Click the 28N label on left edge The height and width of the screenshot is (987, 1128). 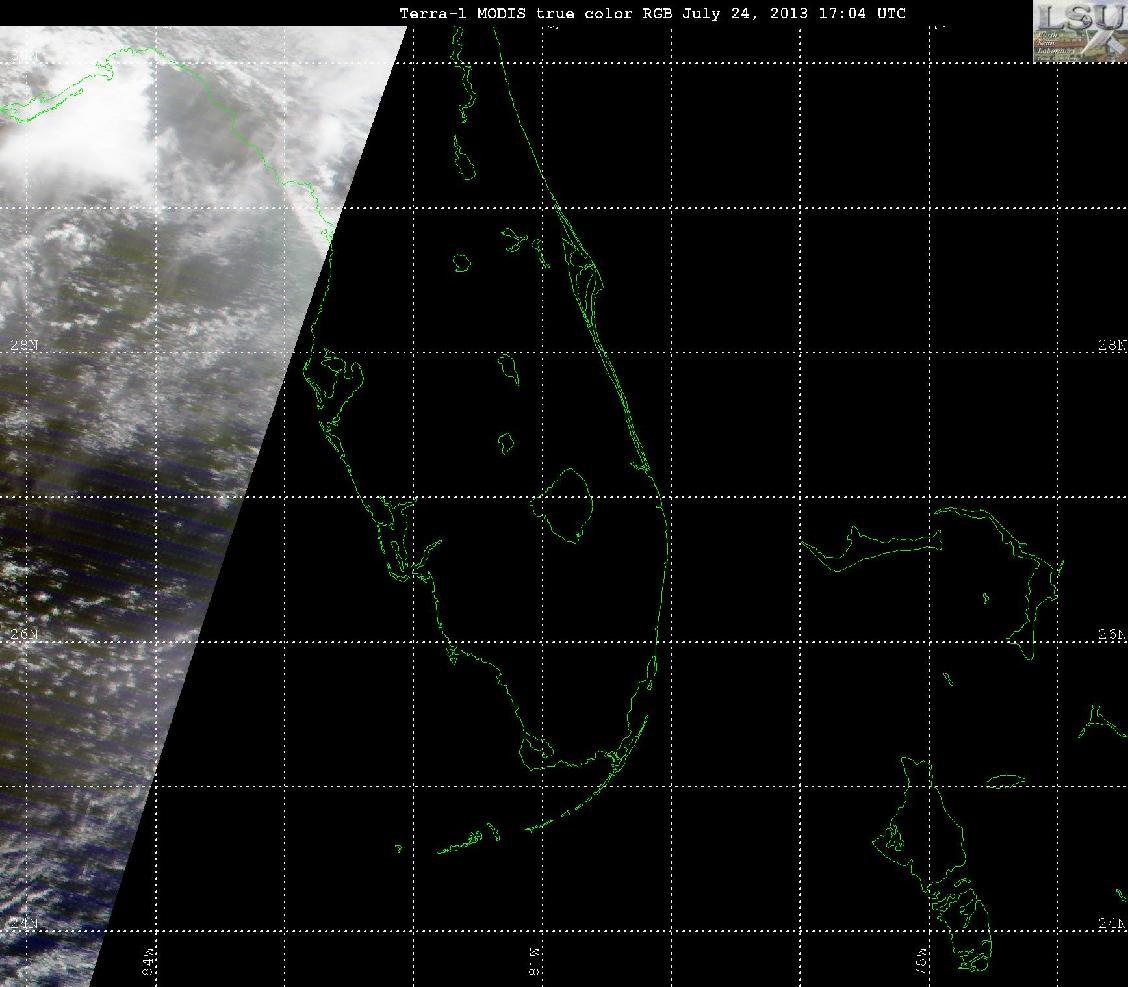[24, 345]
